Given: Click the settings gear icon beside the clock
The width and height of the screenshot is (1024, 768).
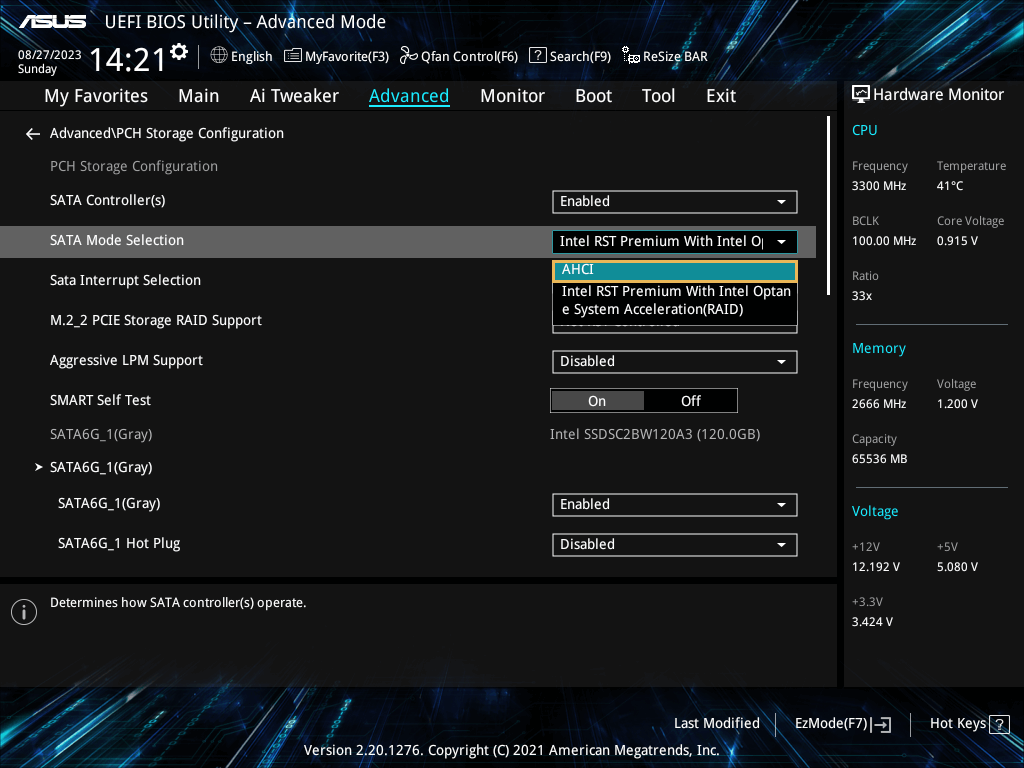Looking at the screenshot, I should pos(179,52).
